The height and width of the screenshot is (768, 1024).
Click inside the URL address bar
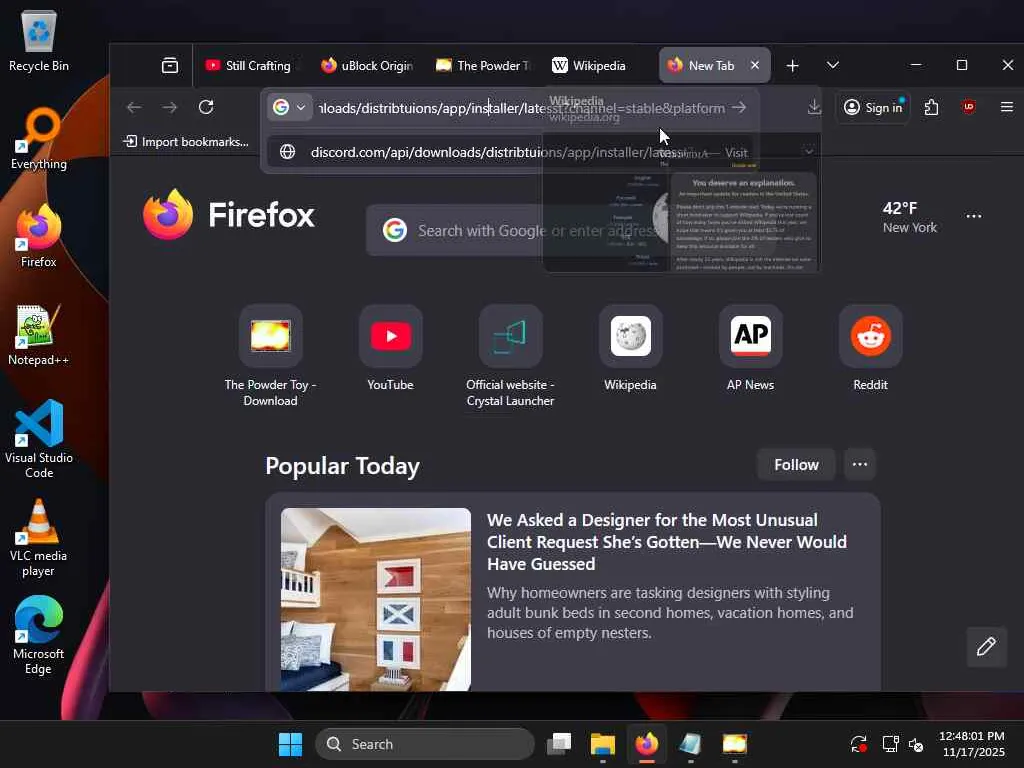pos(521,108)
